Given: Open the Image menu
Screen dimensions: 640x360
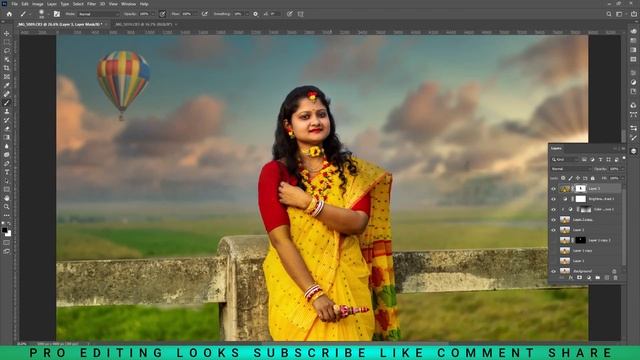Looking at the screenshot, I should click(37, 4).
